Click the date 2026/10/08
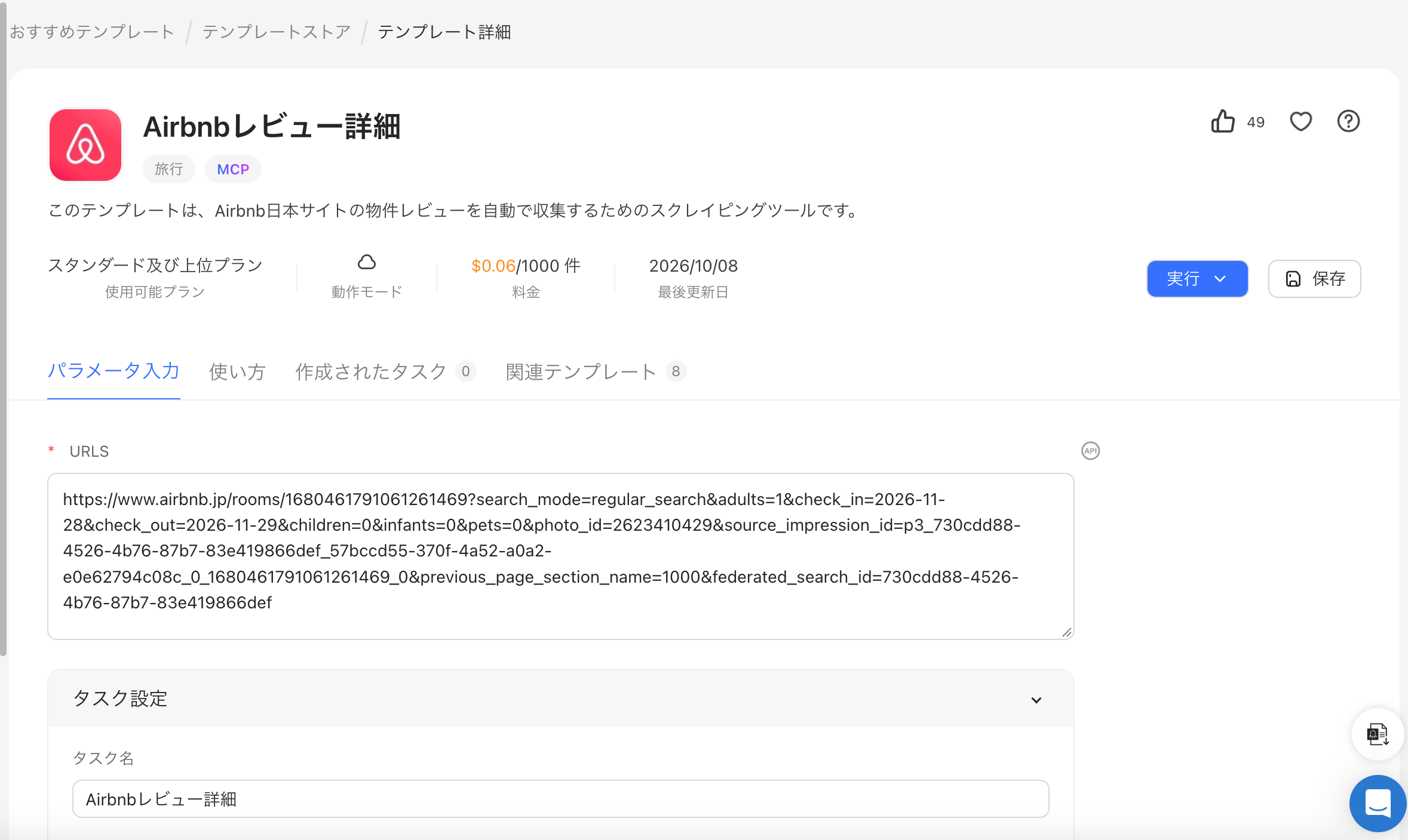 [x=694, y=266]
